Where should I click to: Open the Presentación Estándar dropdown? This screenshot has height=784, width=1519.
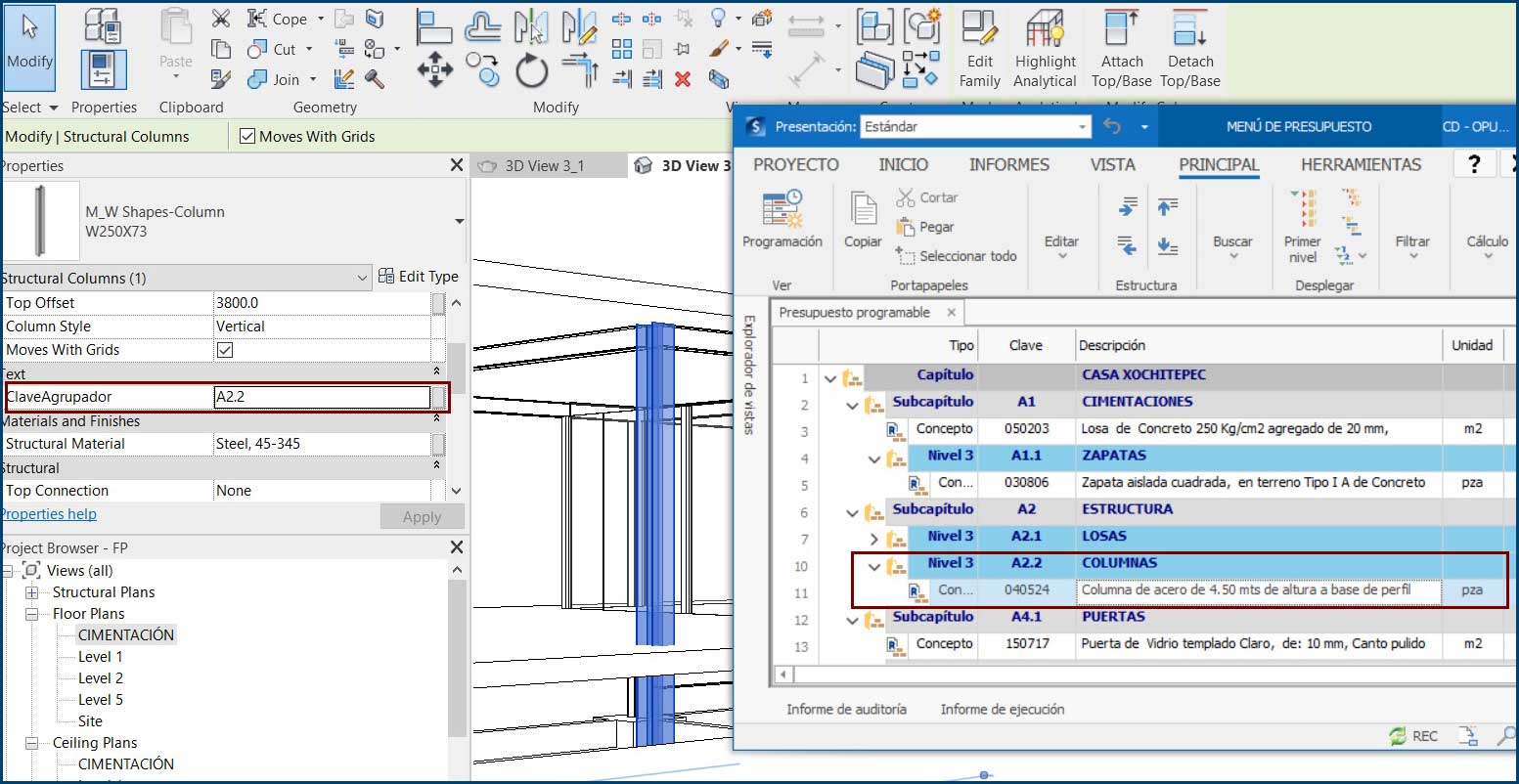(1081, 127)
